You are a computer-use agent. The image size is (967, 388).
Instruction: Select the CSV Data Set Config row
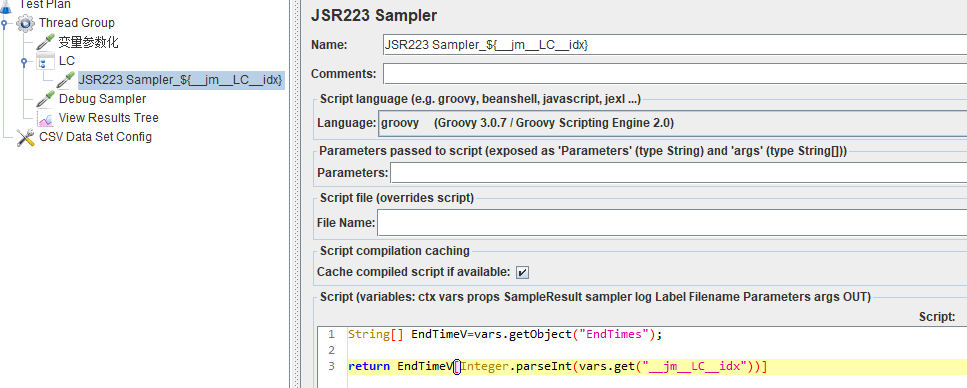[95, 137]
